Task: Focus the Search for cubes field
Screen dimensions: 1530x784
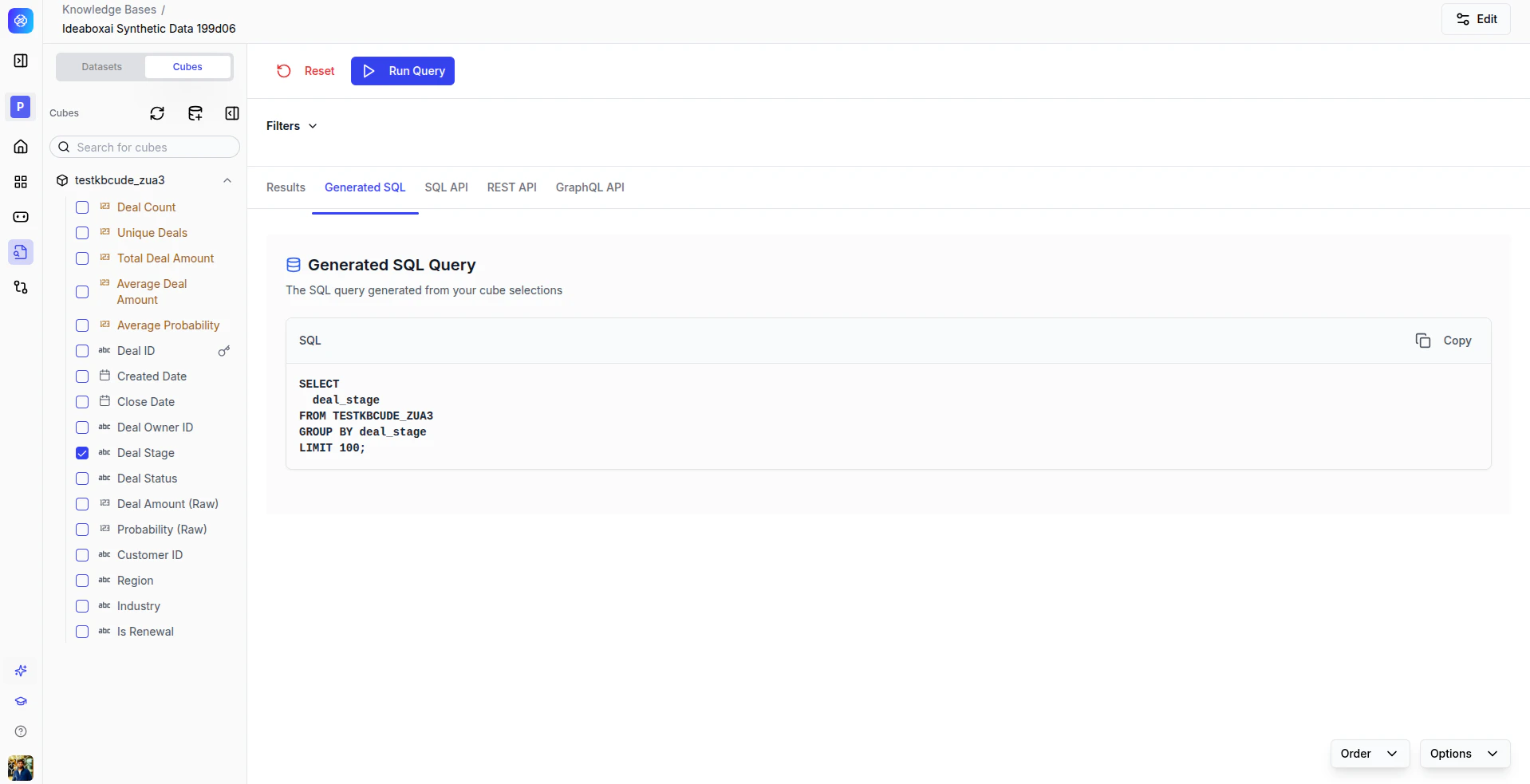Action: pyautogui.click(x=144, y=148)
